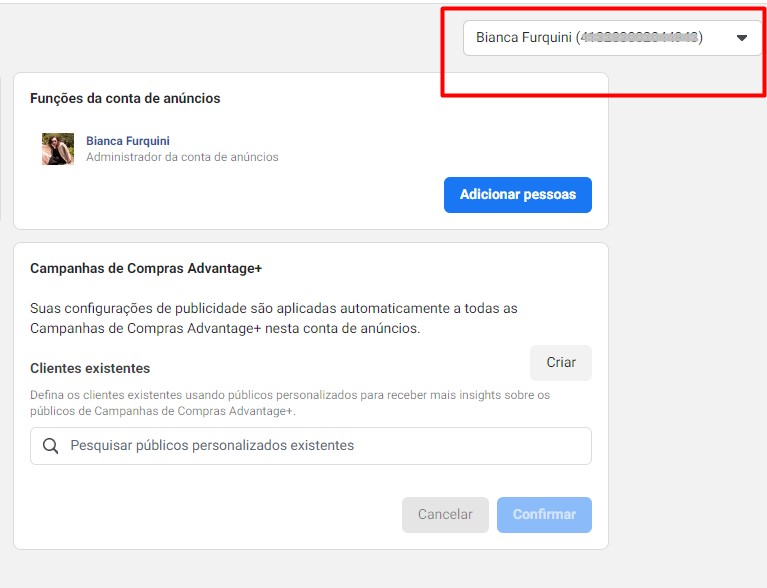The width and height of the screenshot is (767, 588).
Task: Open the Bianca Furquini name link
Action: [x=128, y=141]
